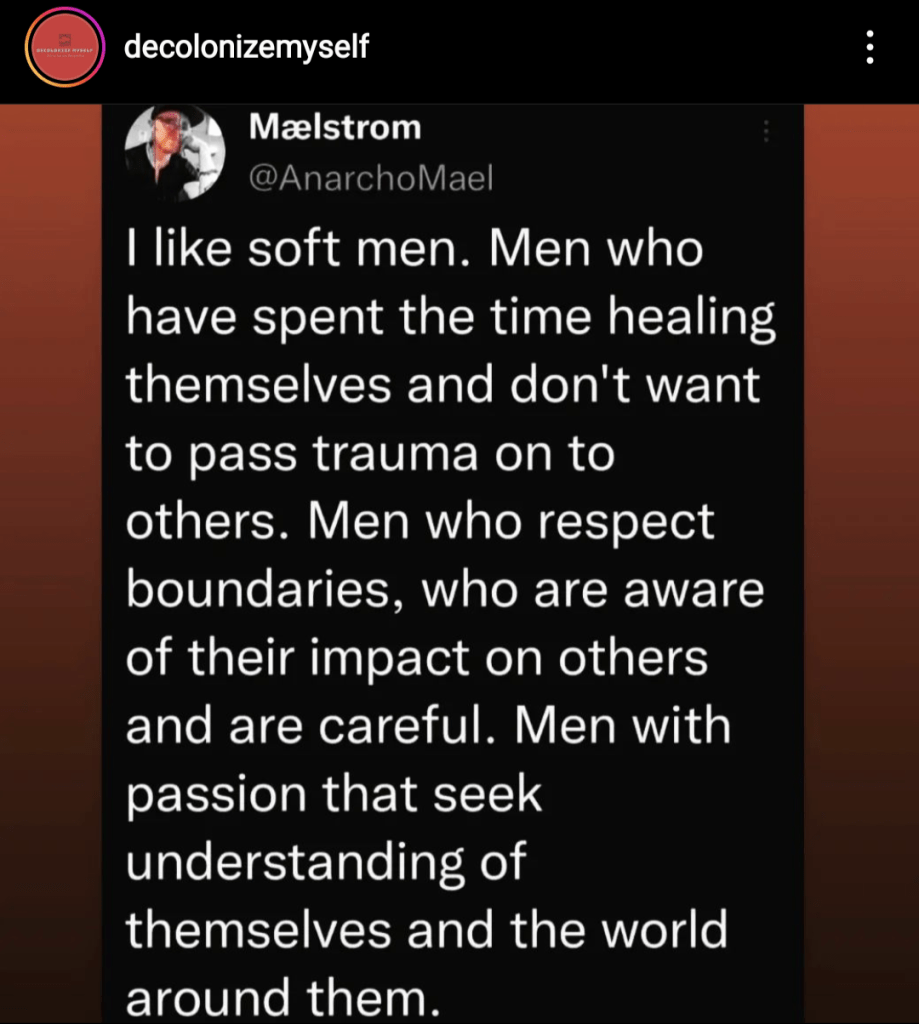Click the line 'themselves and the world'
The height and width of the screenshot is (1024, 919).
[427, 929]
